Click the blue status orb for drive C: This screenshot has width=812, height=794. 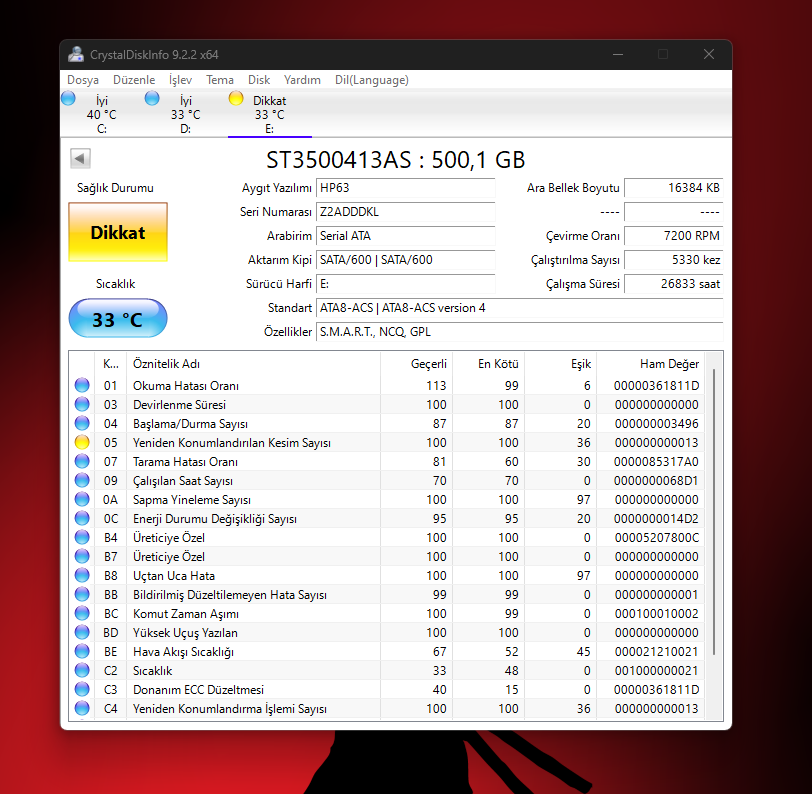pyautogui.click(x=68, y=98)
